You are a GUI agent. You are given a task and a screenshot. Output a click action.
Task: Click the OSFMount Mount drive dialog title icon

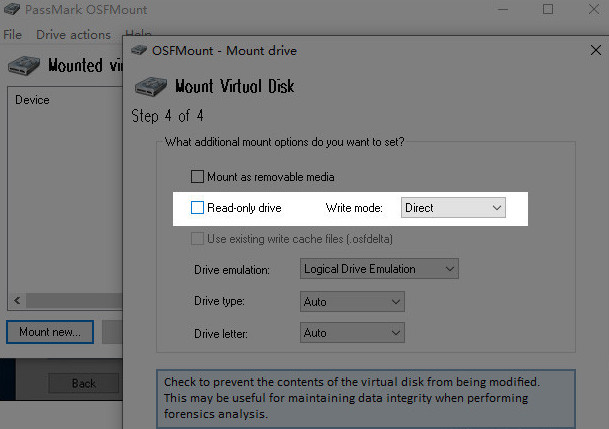click(139, 50)
